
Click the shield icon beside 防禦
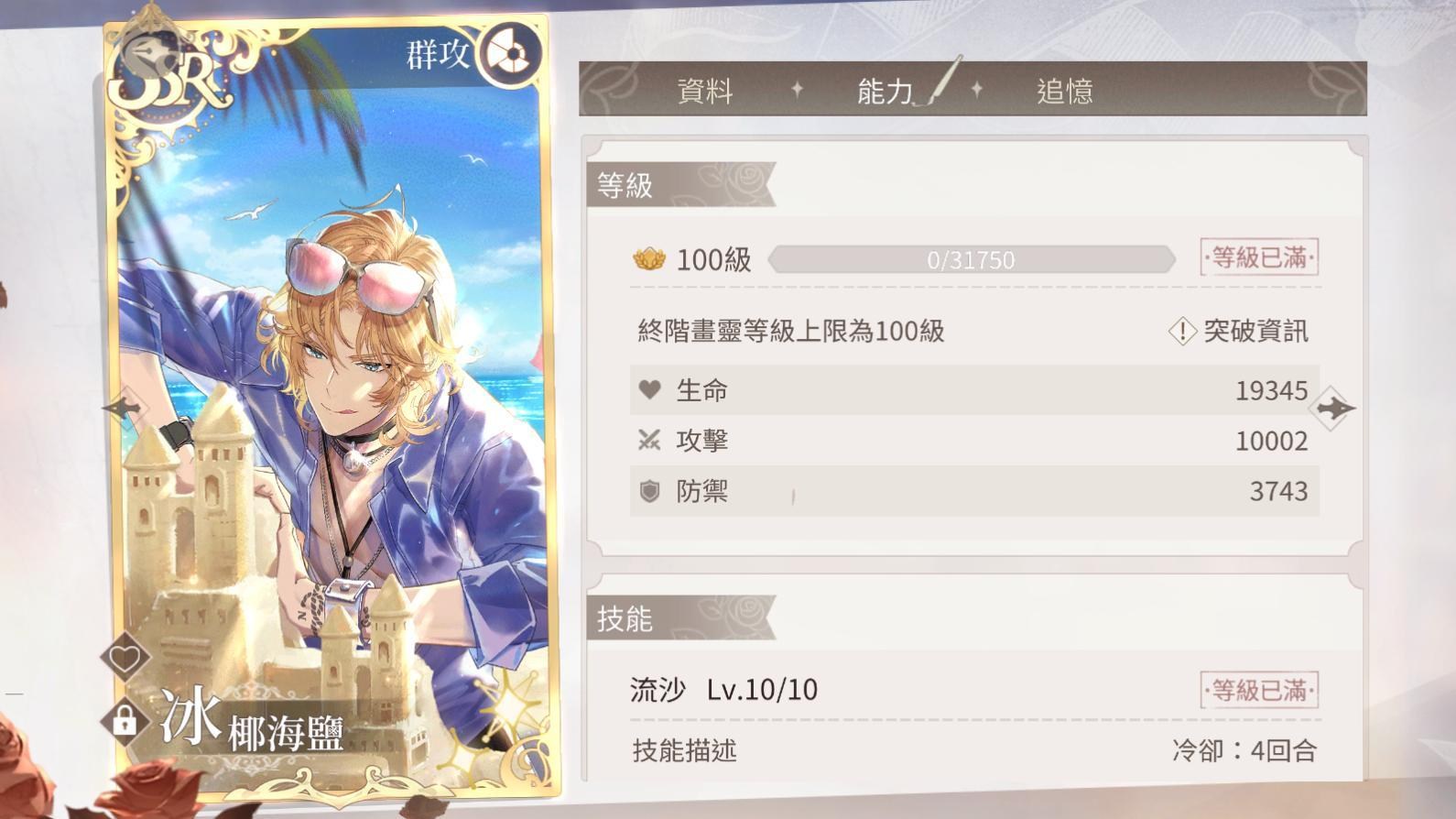(649, 492)
